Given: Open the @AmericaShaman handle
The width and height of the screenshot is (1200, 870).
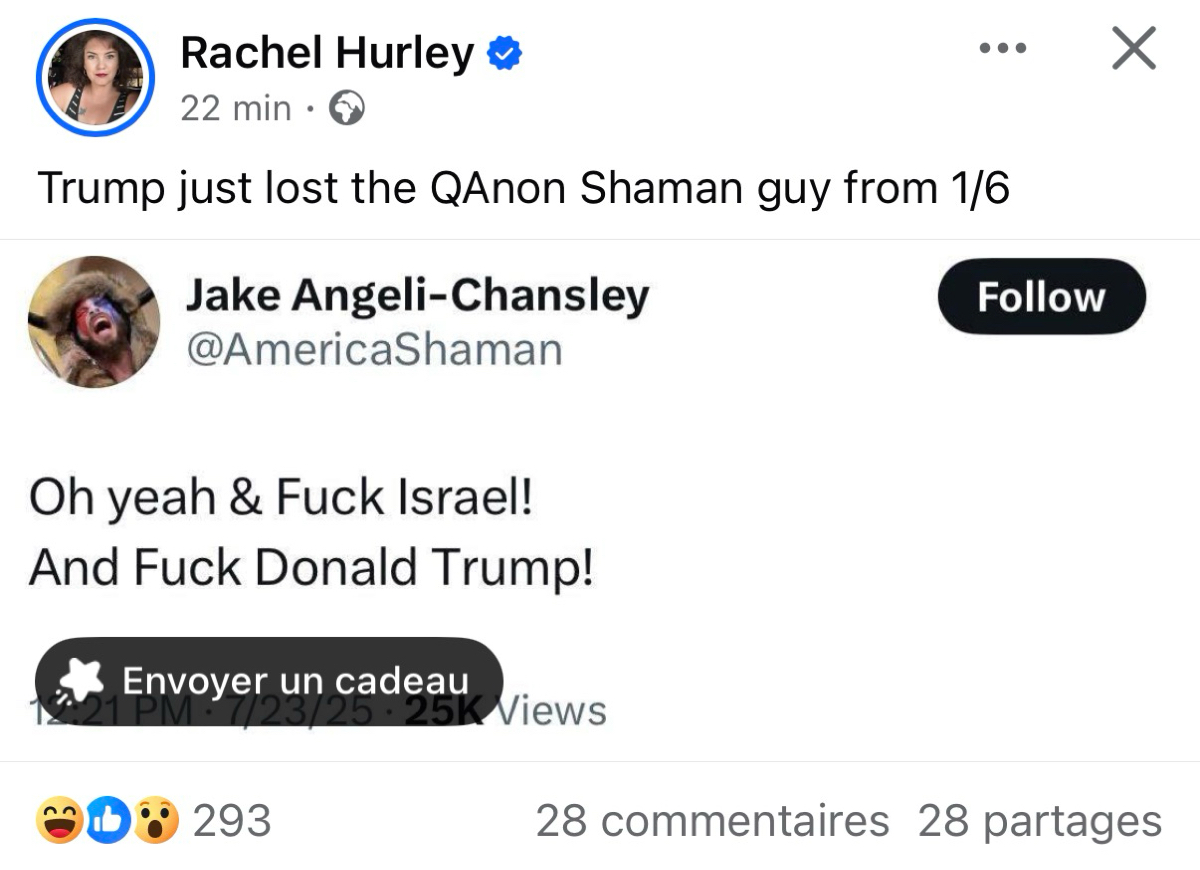Looking at the screenshot, I should (x=374, y=350).
